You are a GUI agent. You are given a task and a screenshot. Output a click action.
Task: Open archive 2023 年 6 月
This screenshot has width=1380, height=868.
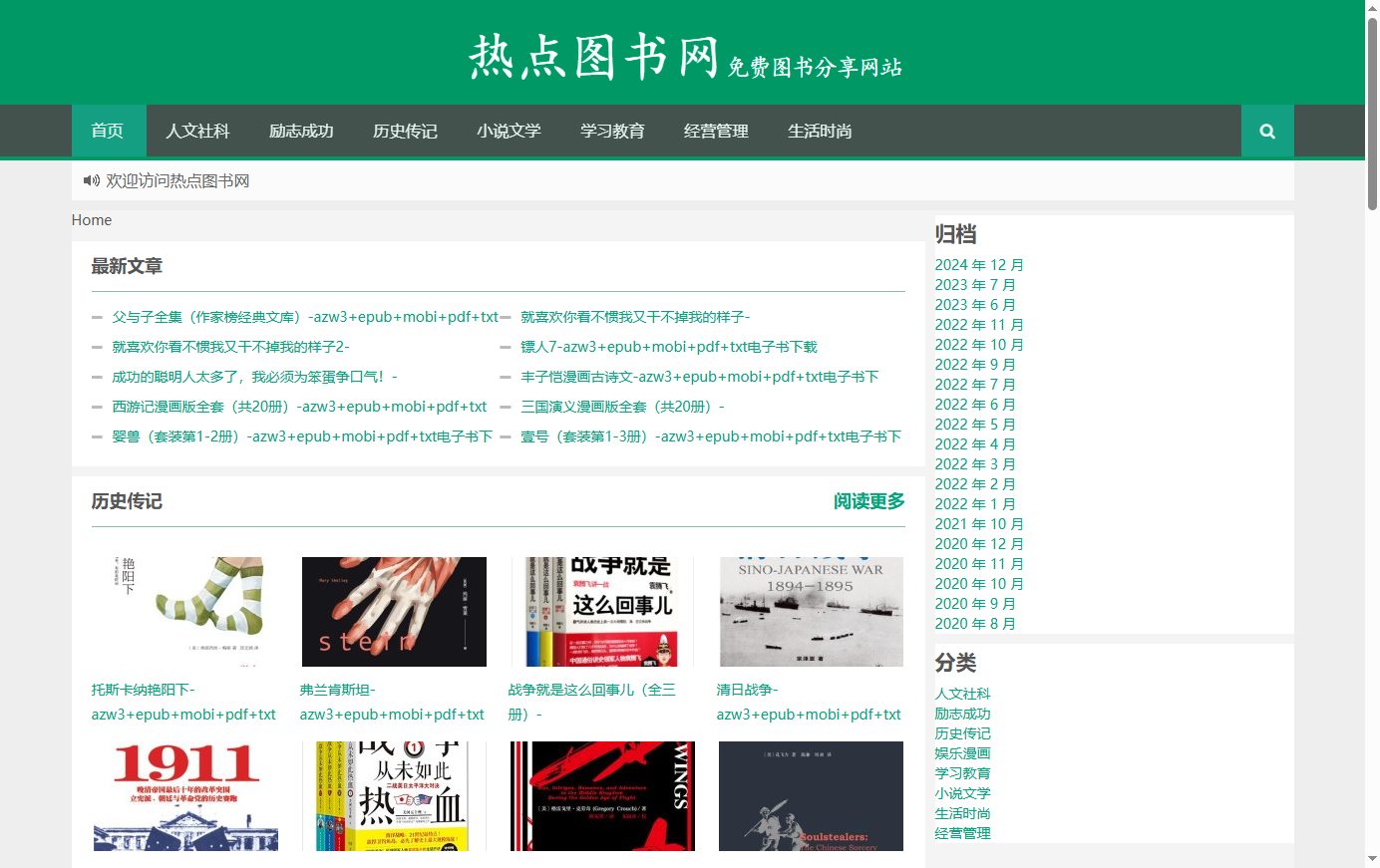pyautogui.click(x=975, y=305)
